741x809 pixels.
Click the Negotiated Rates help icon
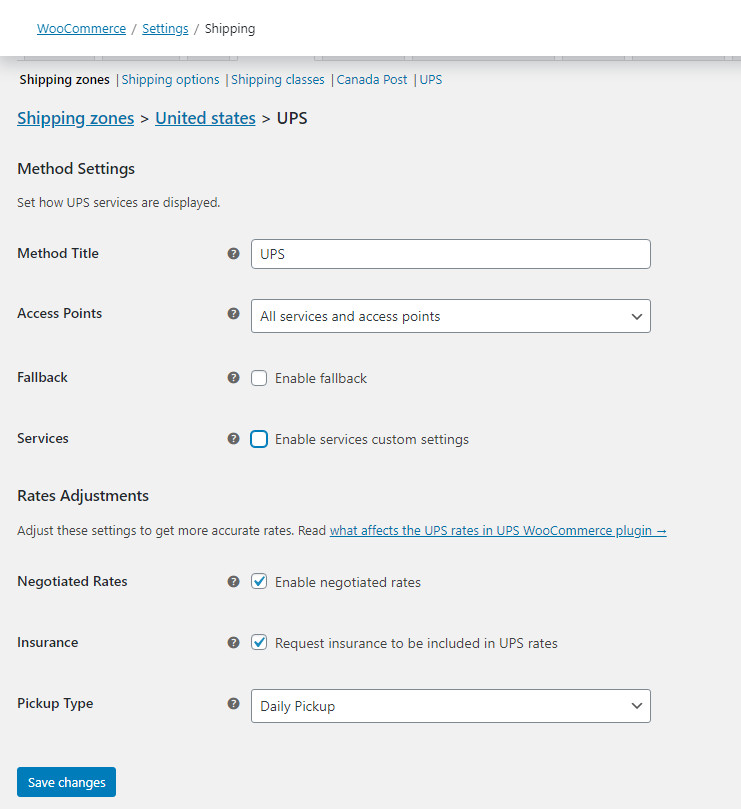[x=233, y=581]
